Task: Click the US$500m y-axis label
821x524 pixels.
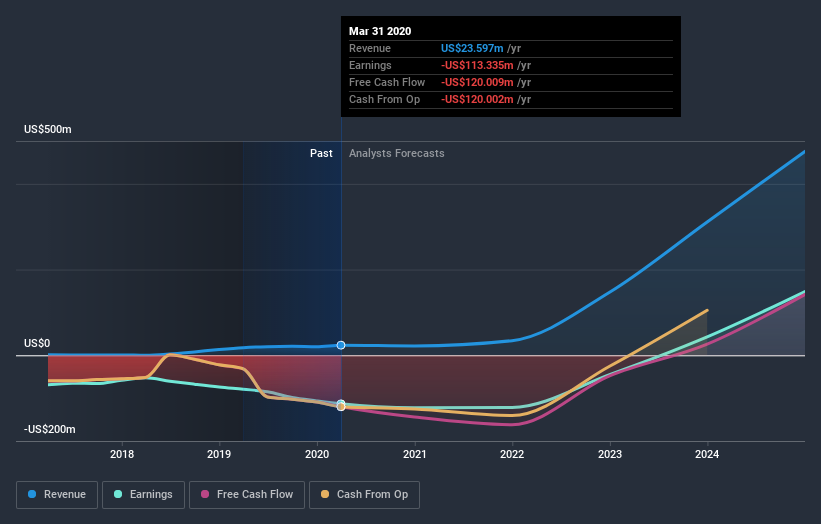Action: [x=48, y=129]
